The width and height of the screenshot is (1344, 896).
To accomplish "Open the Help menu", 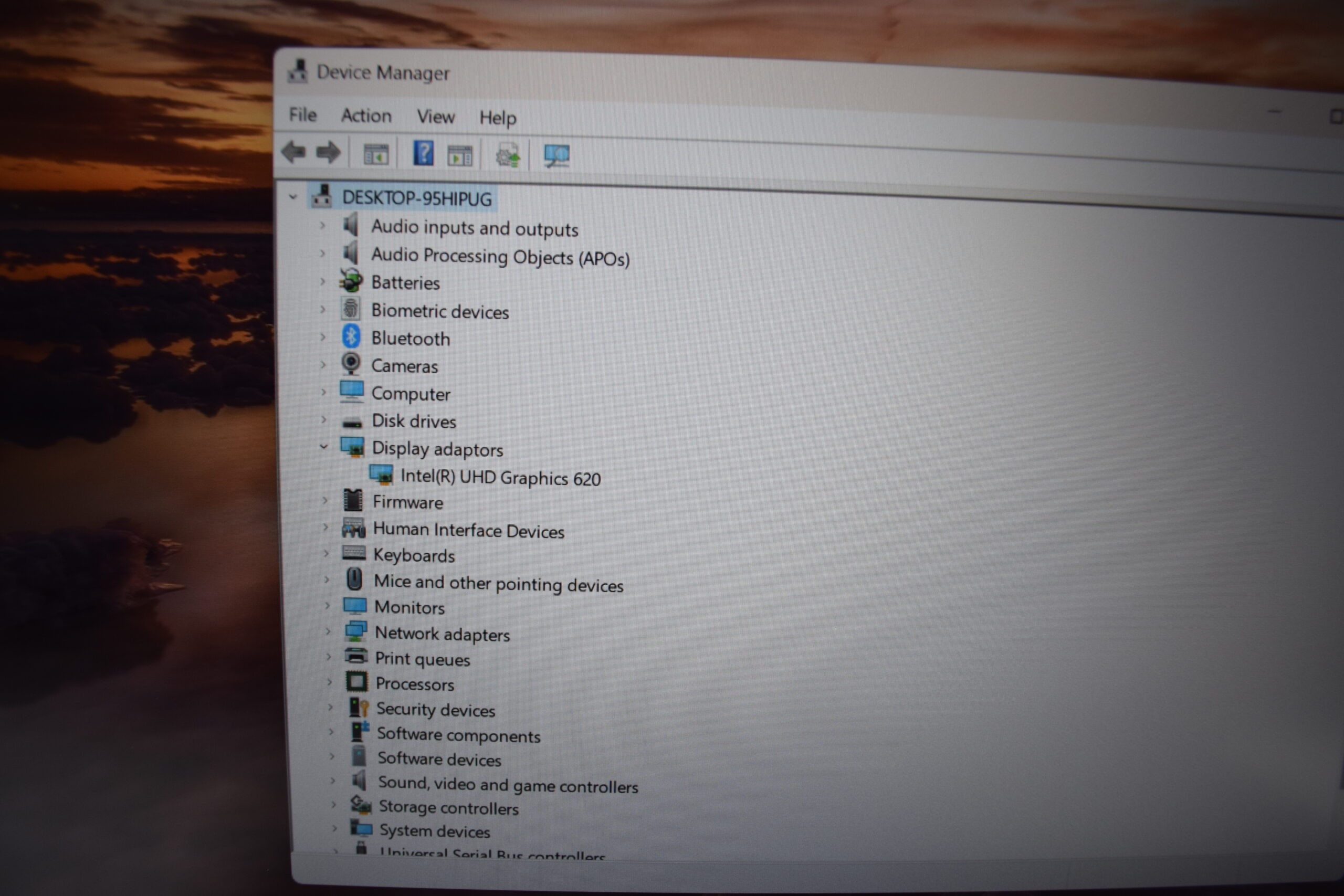I will (x=498, y=118).
